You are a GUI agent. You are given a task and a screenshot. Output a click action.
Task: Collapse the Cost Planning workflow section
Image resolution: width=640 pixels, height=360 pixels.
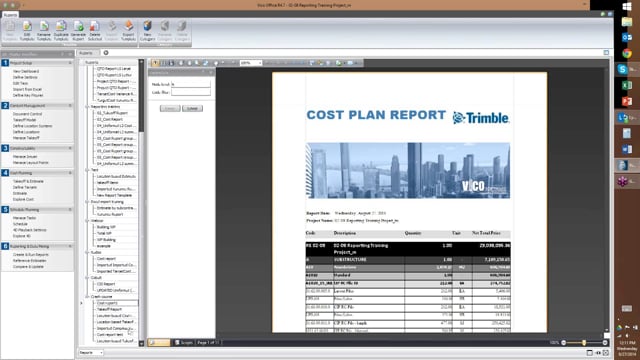70,173
